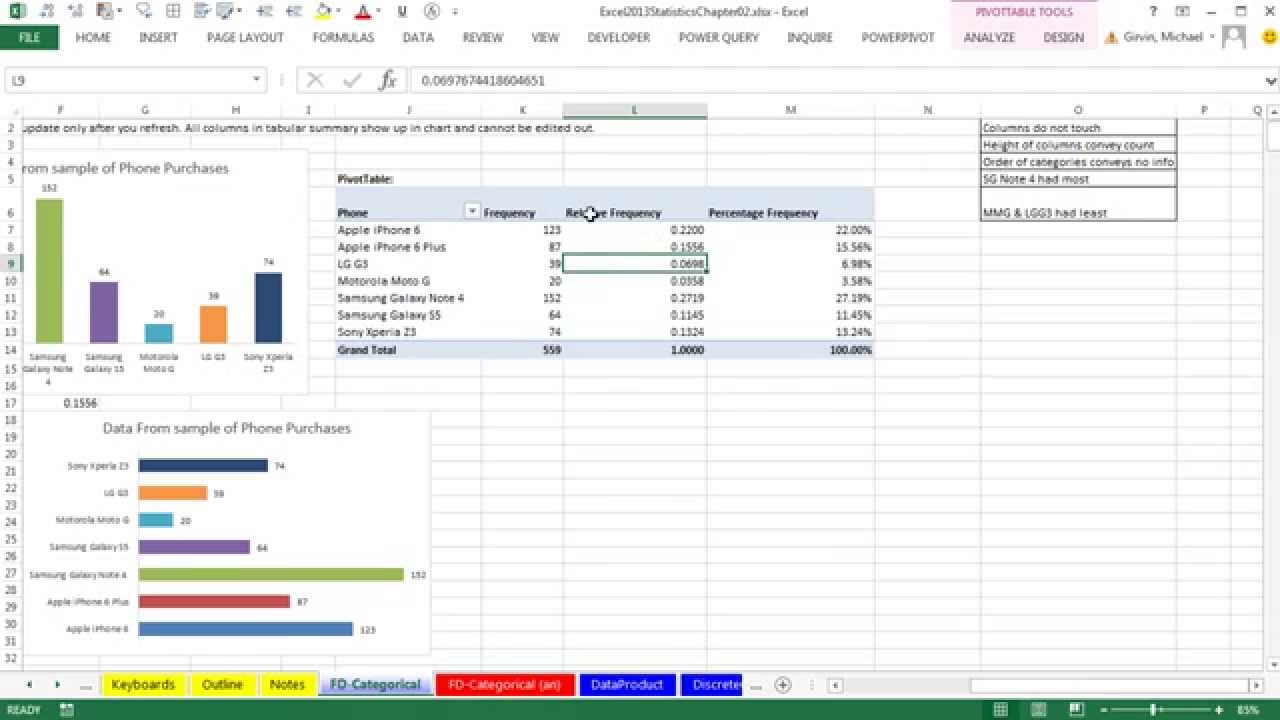Confirm the formula entry with the checkmark icon
1280x720 pixels.
click(x=351, y=80)
